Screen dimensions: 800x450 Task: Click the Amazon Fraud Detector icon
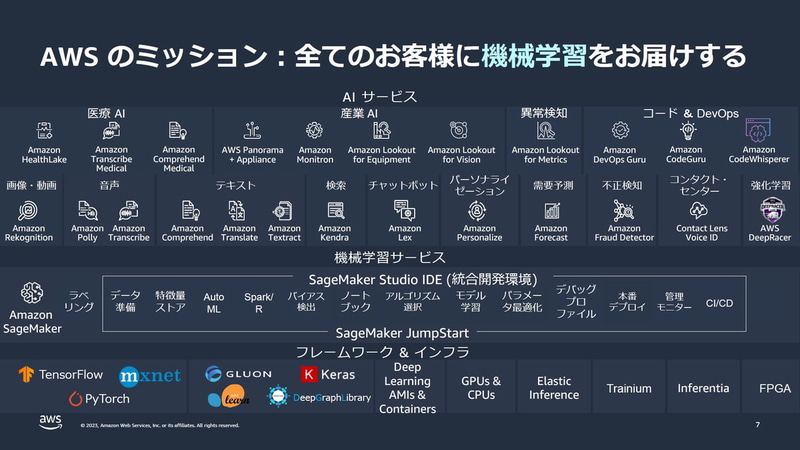click(x=623, y=211)
